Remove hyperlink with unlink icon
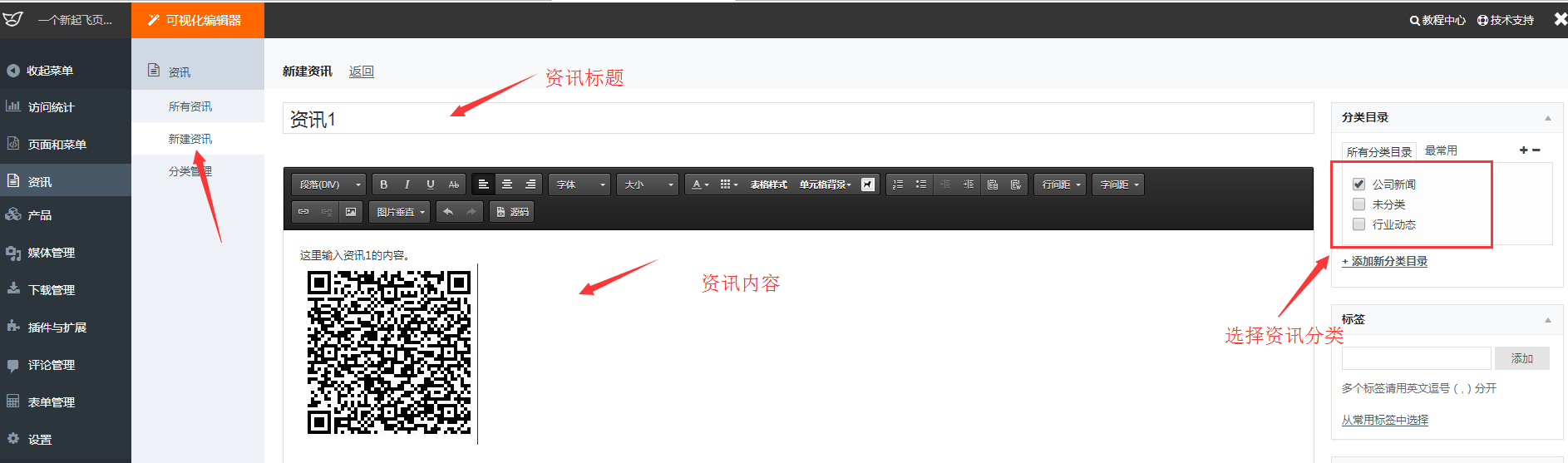 [327, 212]
